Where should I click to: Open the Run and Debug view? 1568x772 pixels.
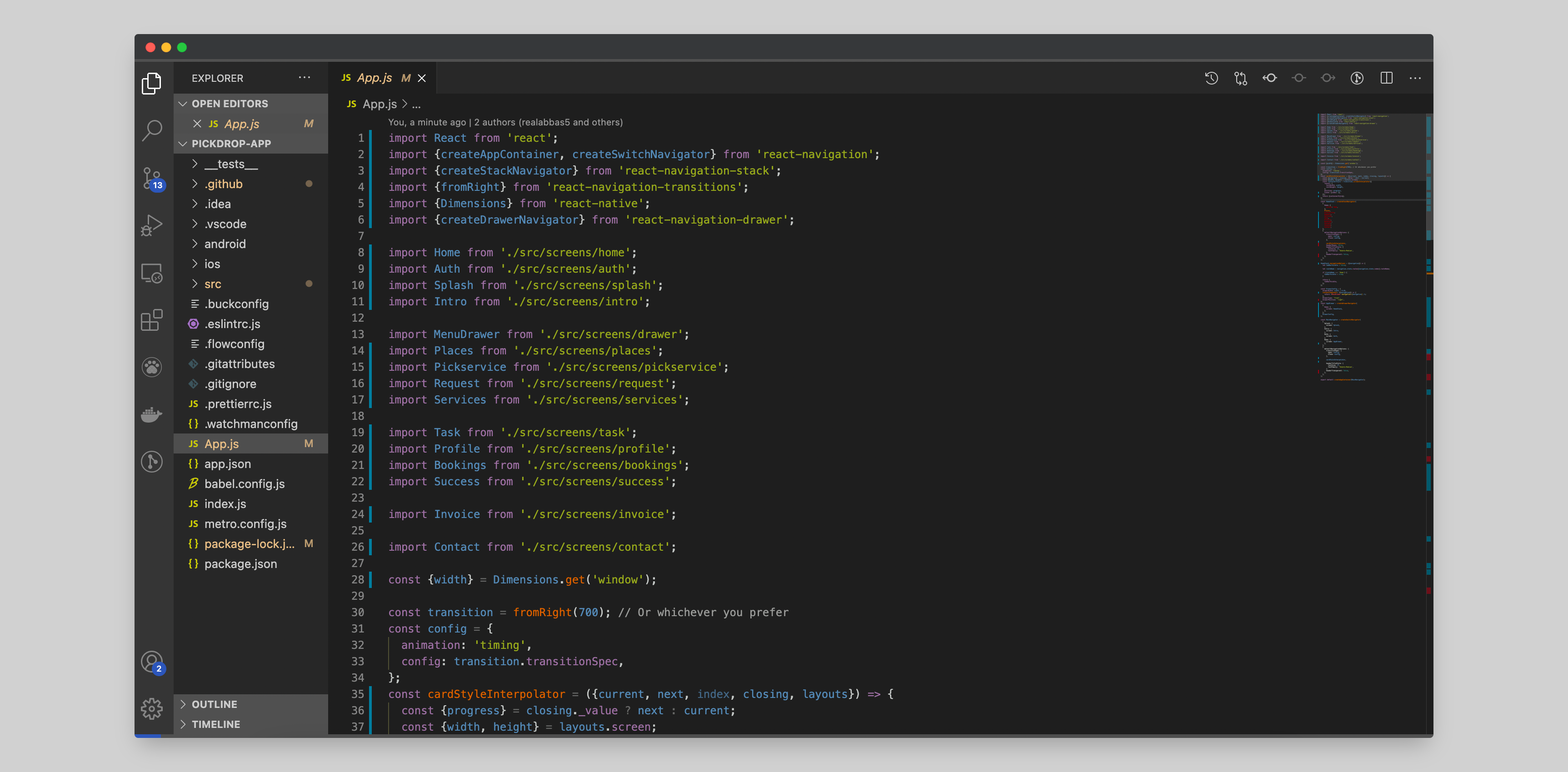(151, 225)
